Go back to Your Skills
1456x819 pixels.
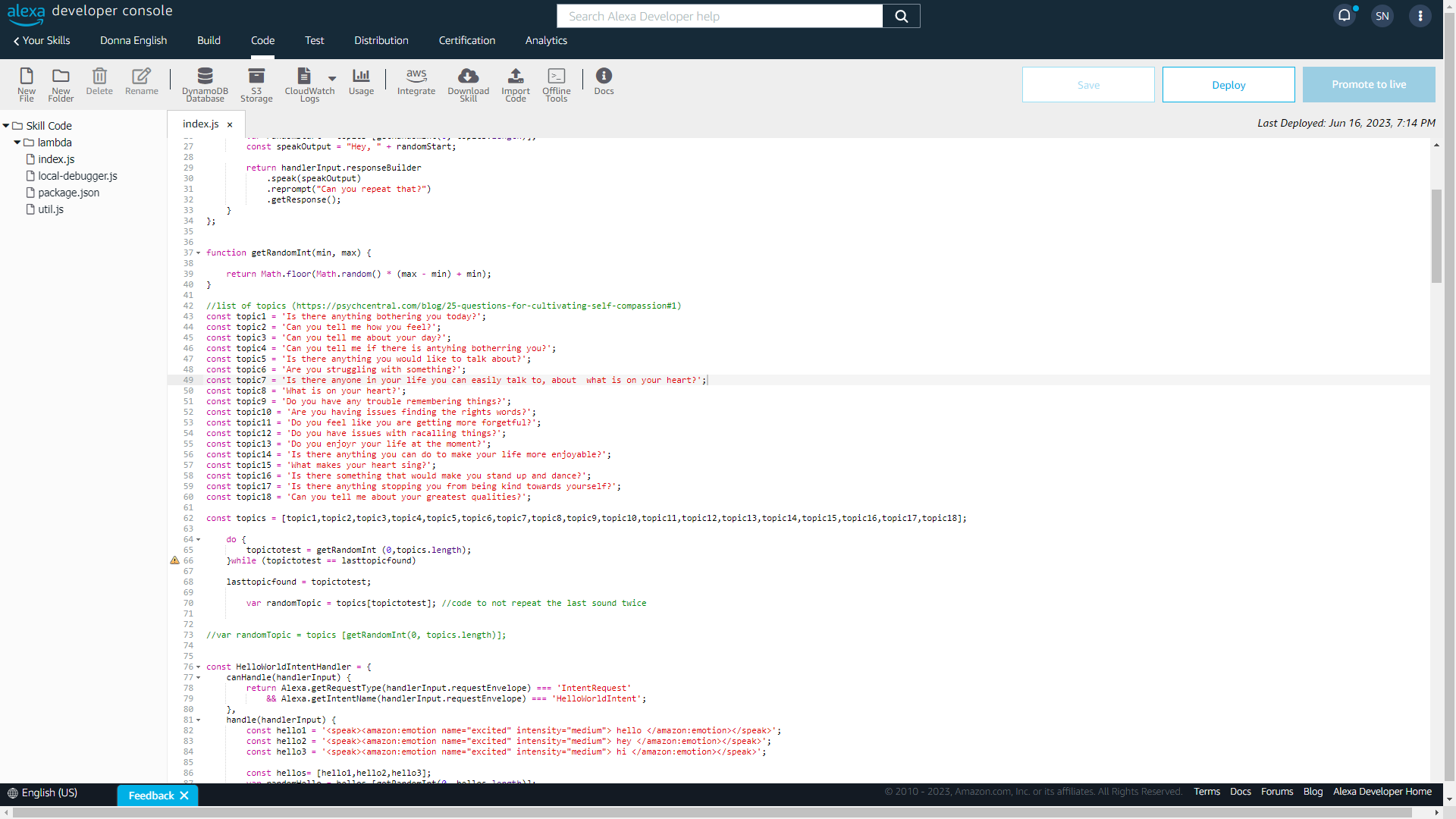(x=42, y=40)
